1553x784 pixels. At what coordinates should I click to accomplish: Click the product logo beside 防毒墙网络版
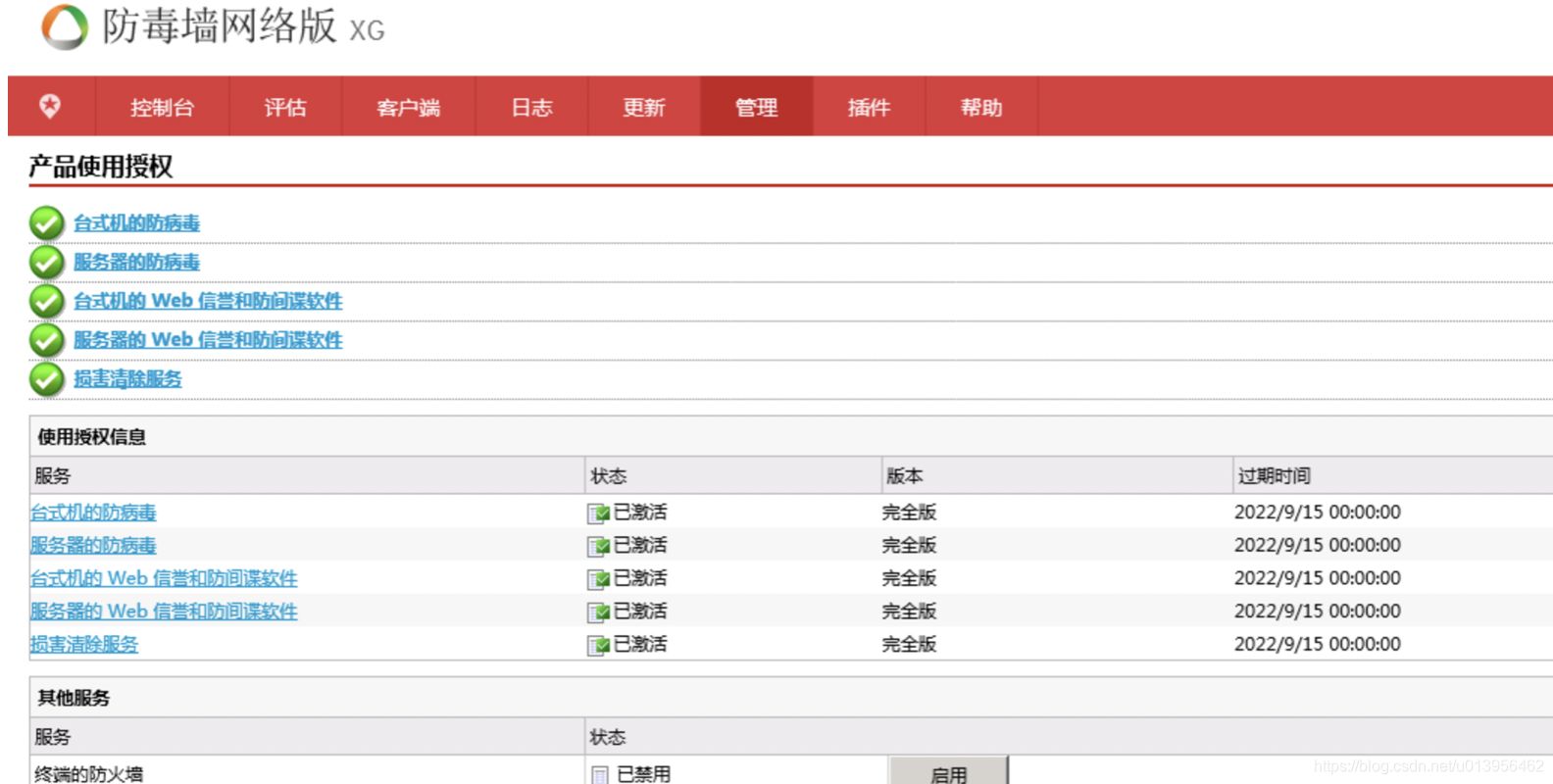pyautogui.click(x=65, y=26)
